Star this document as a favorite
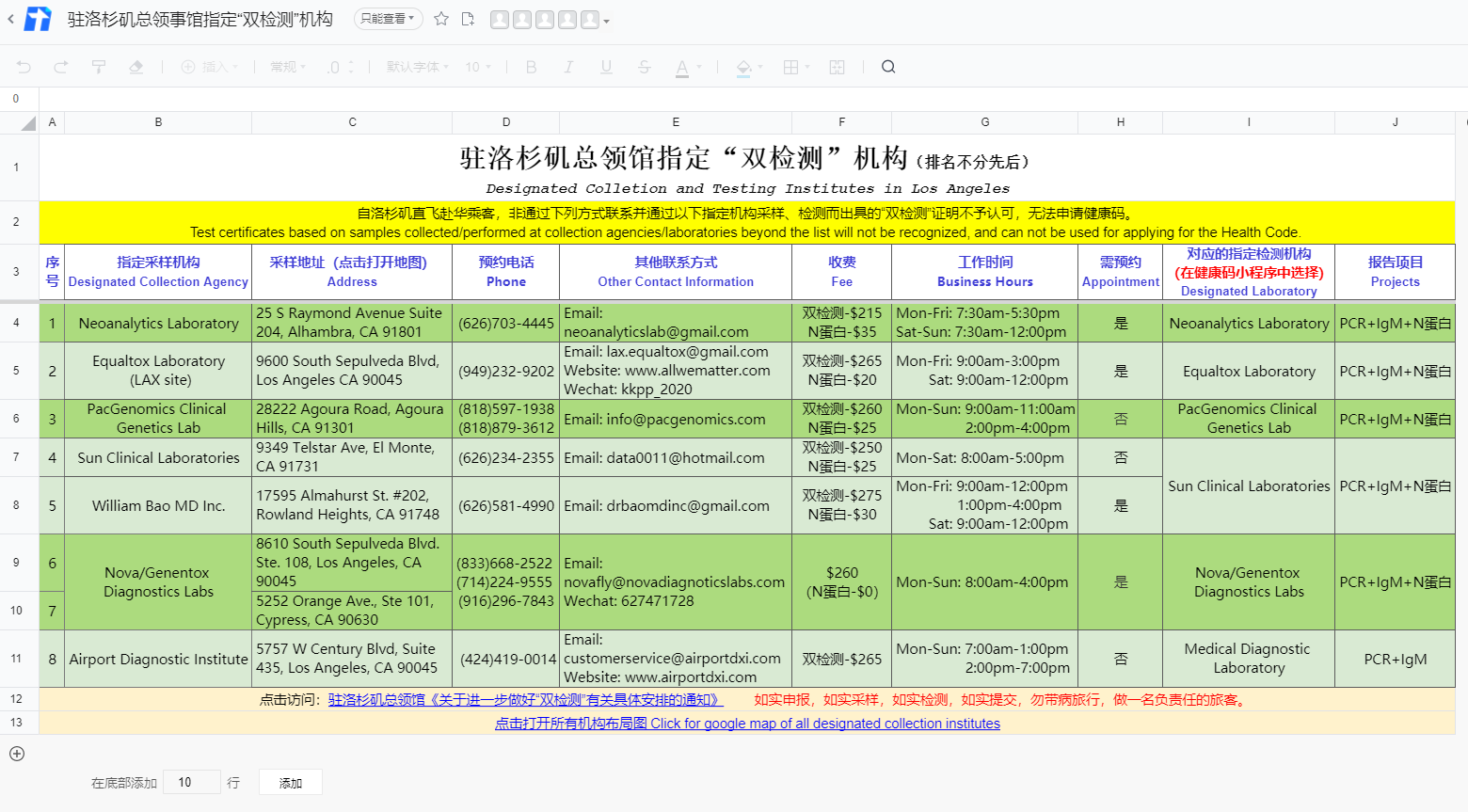Screen dimensions: 1468x812 click(x=440, y=19)
